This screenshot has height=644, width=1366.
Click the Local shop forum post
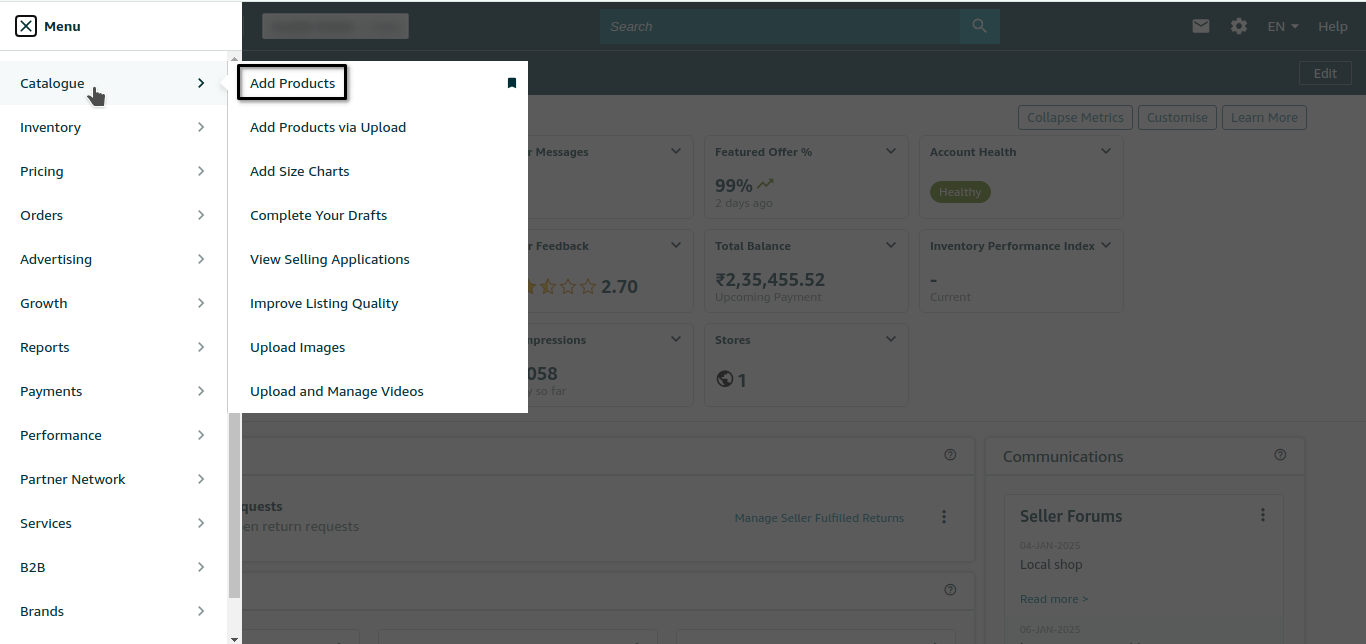(1051, 564)
